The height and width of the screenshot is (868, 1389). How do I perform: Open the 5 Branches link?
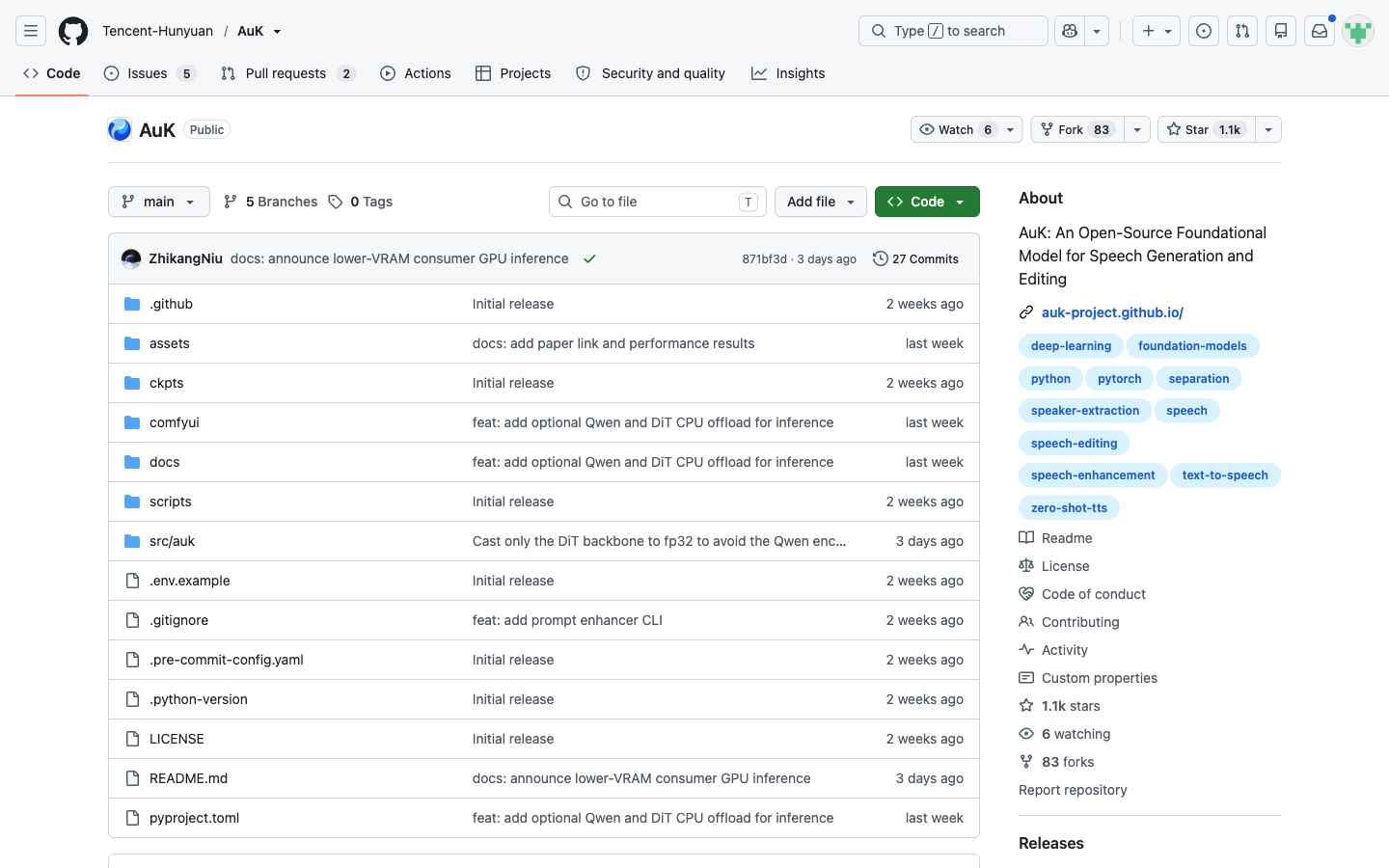pyautogui.click(x=270, y=202)
